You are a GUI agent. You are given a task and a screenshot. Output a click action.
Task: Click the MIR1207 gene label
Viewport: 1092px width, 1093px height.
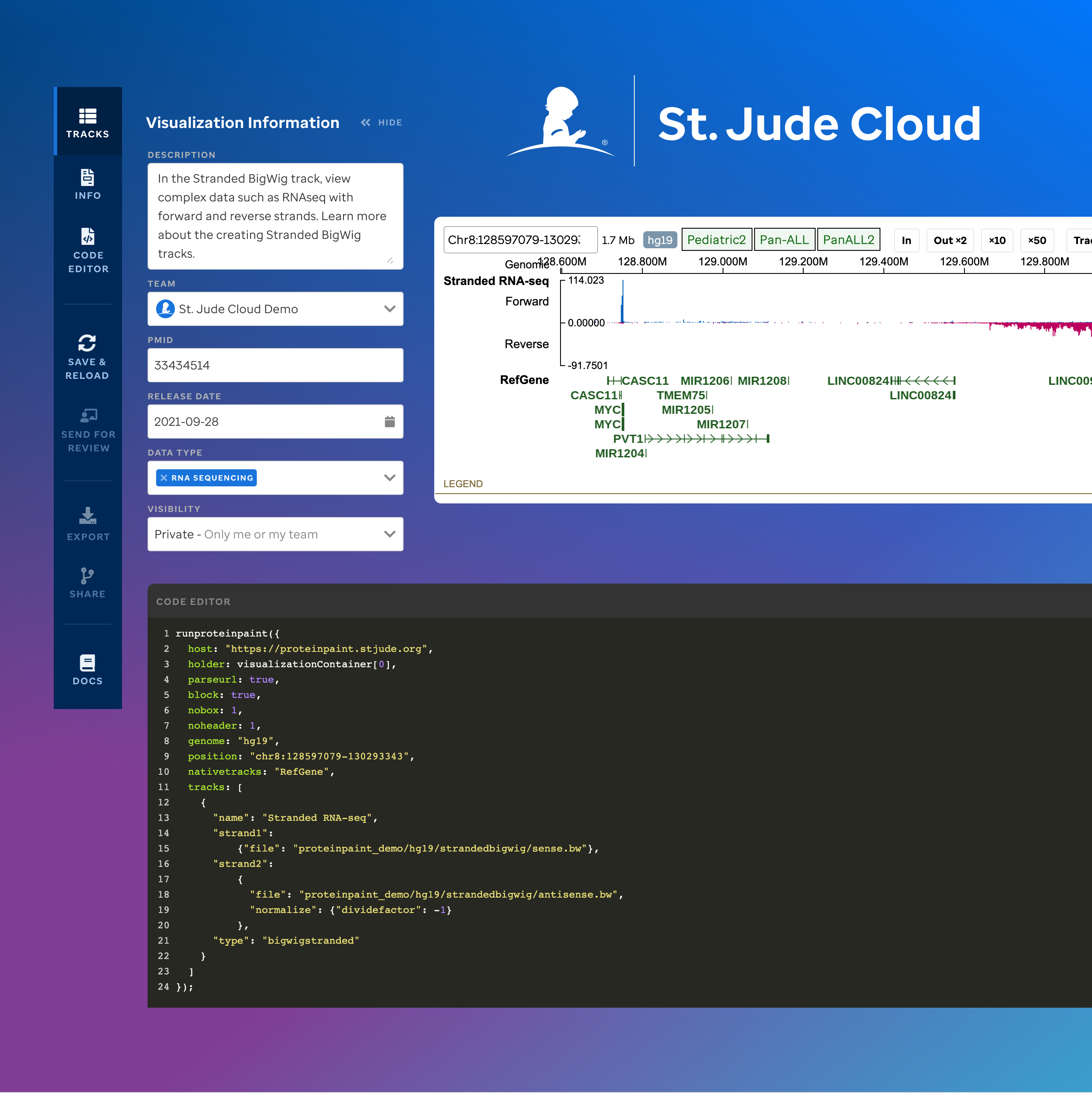pyautogui.click(x=722, y=425)
